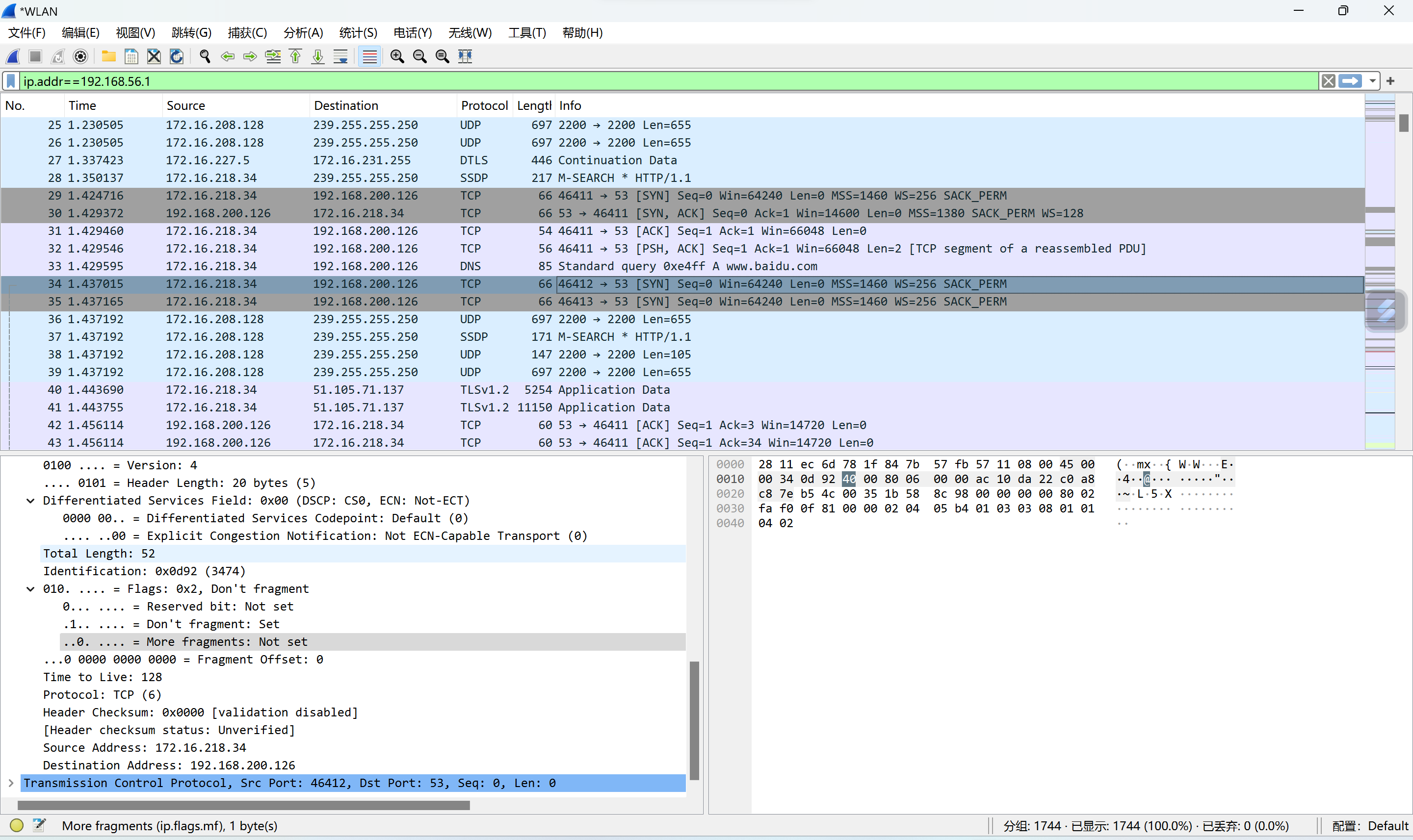Click the packet details vertical scrollbar
Viewport: 1413px width, 840px height.
[x=694, y=720]
